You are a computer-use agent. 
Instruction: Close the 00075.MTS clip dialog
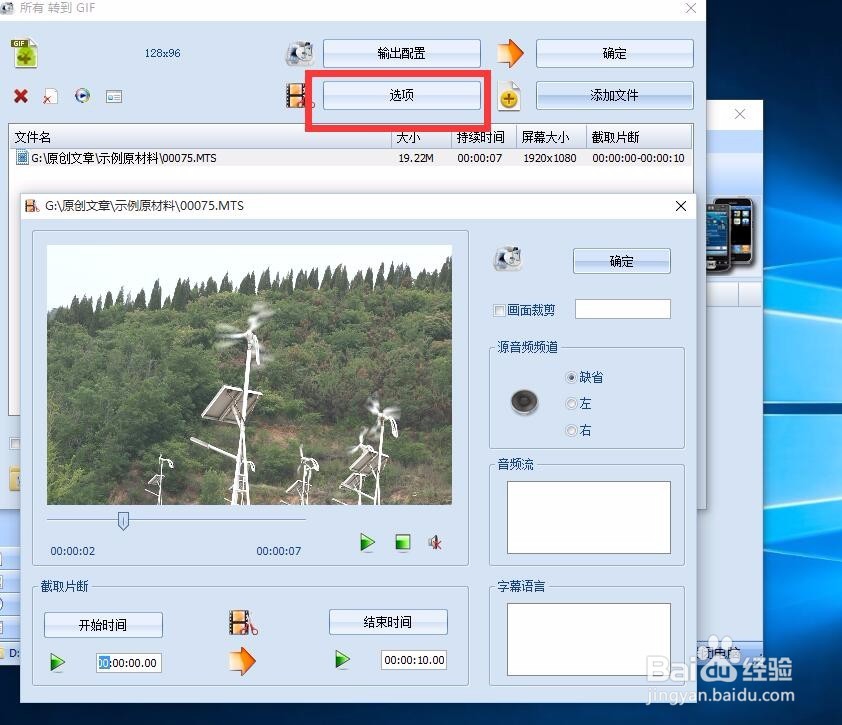681,206
